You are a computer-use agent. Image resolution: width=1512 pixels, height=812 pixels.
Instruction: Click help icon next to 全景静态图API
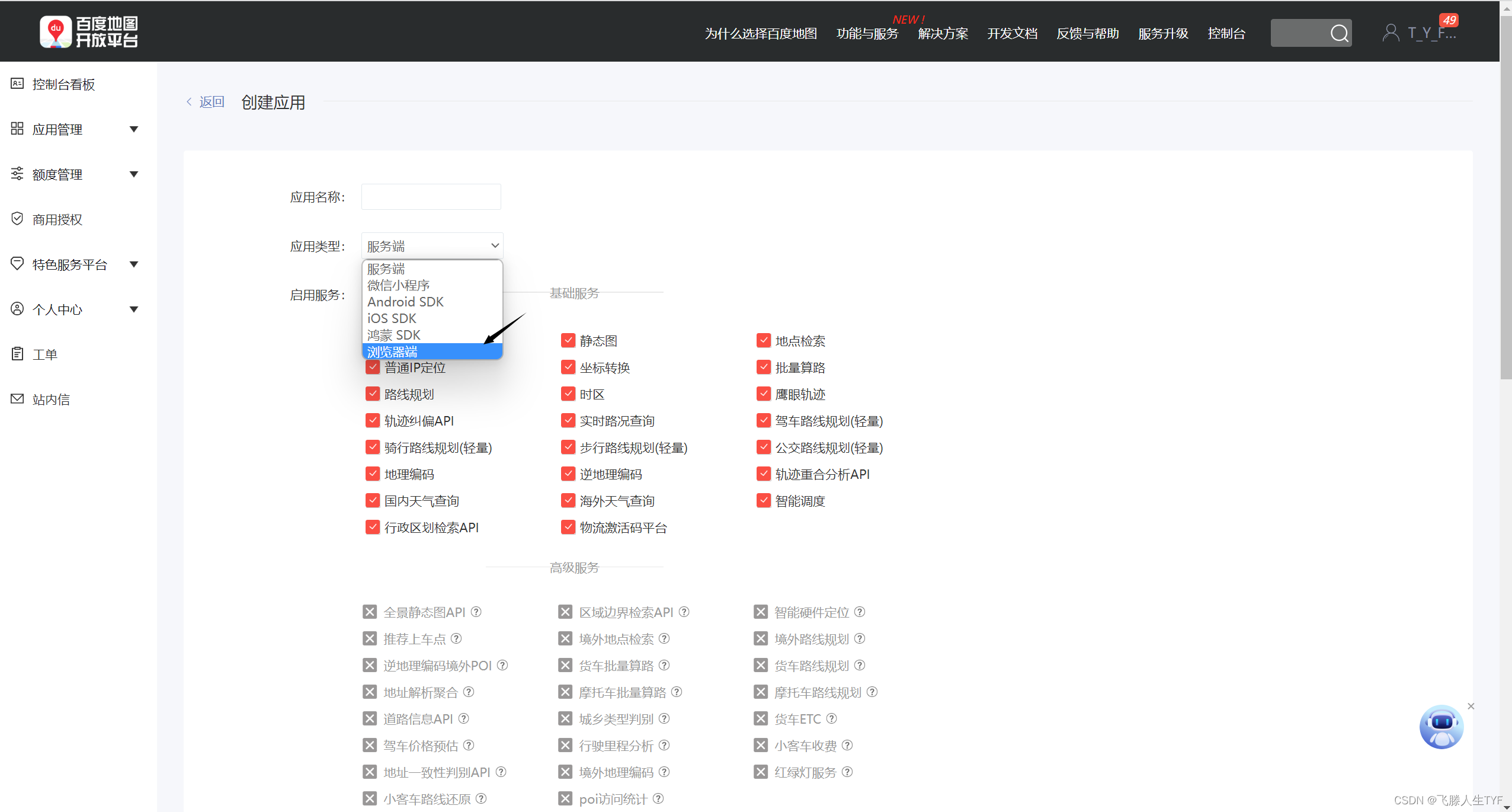[x=476, y=612]
